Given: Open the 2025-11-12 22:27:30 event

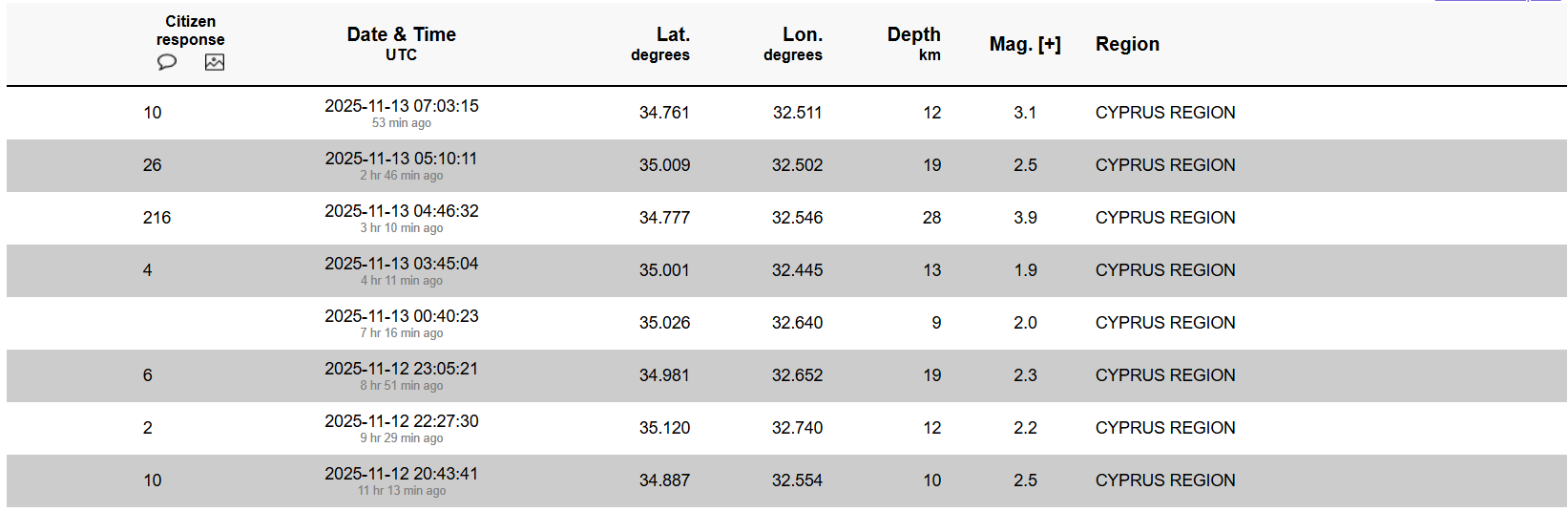Looking at the screenshot, I should pos(401,421).
